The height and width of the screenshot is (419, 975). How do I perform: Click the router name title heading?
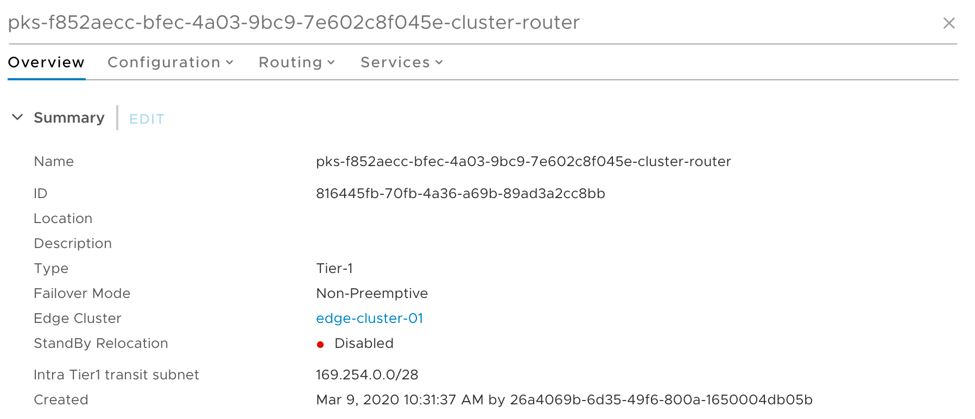pos(293,22)
